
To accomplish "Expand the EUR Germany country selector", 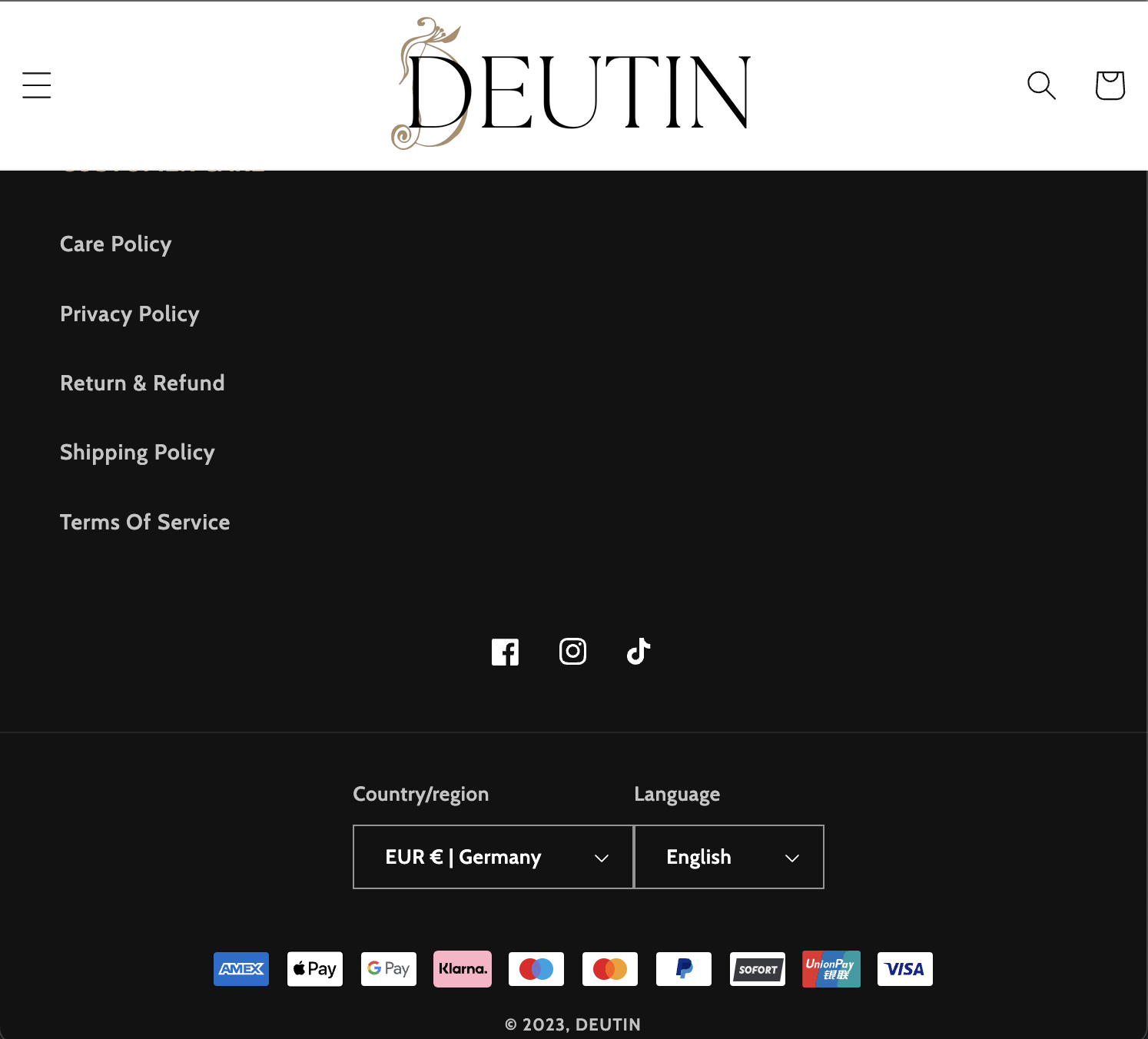I will (x=493, y=857).
